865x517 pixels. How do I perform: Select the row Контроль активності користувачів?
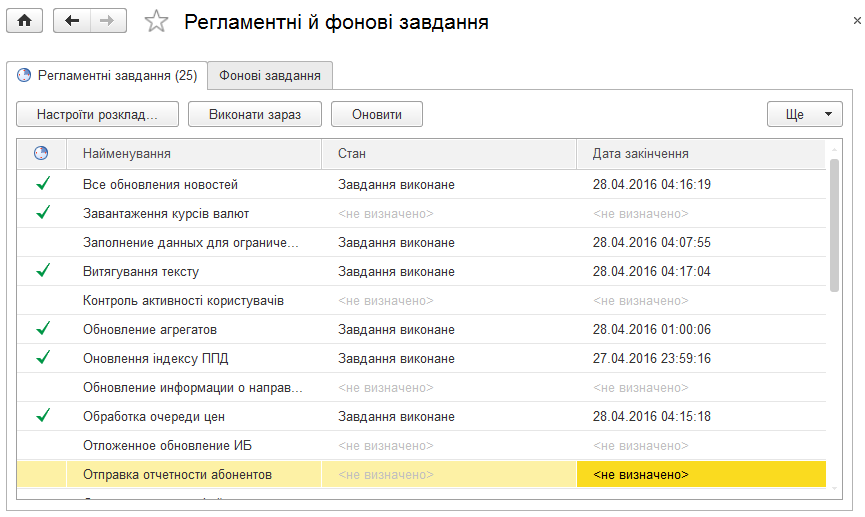[x=421, y=301]
